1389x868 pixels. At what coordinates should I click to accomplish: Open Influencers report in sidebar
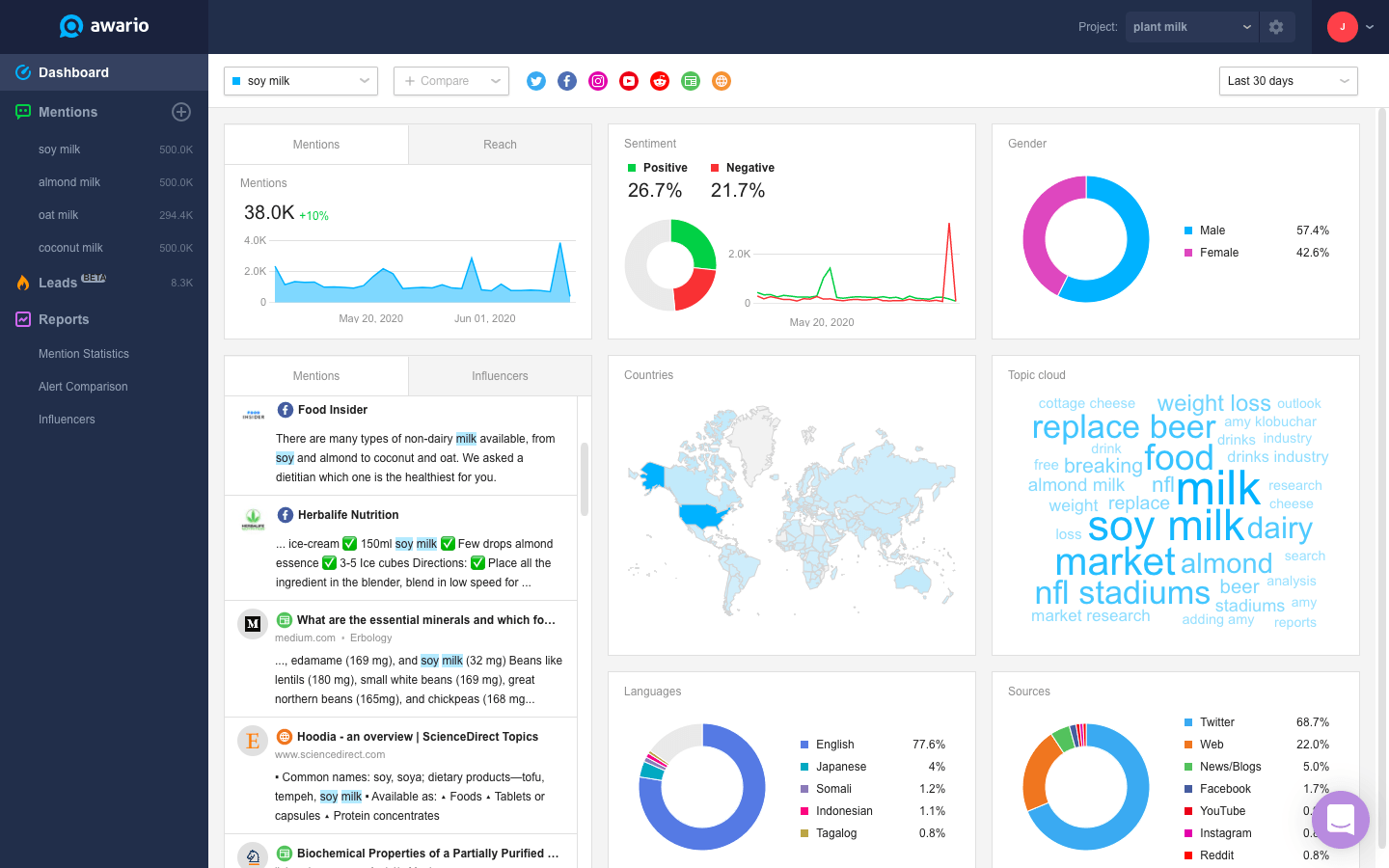click(x=67, y=420)
